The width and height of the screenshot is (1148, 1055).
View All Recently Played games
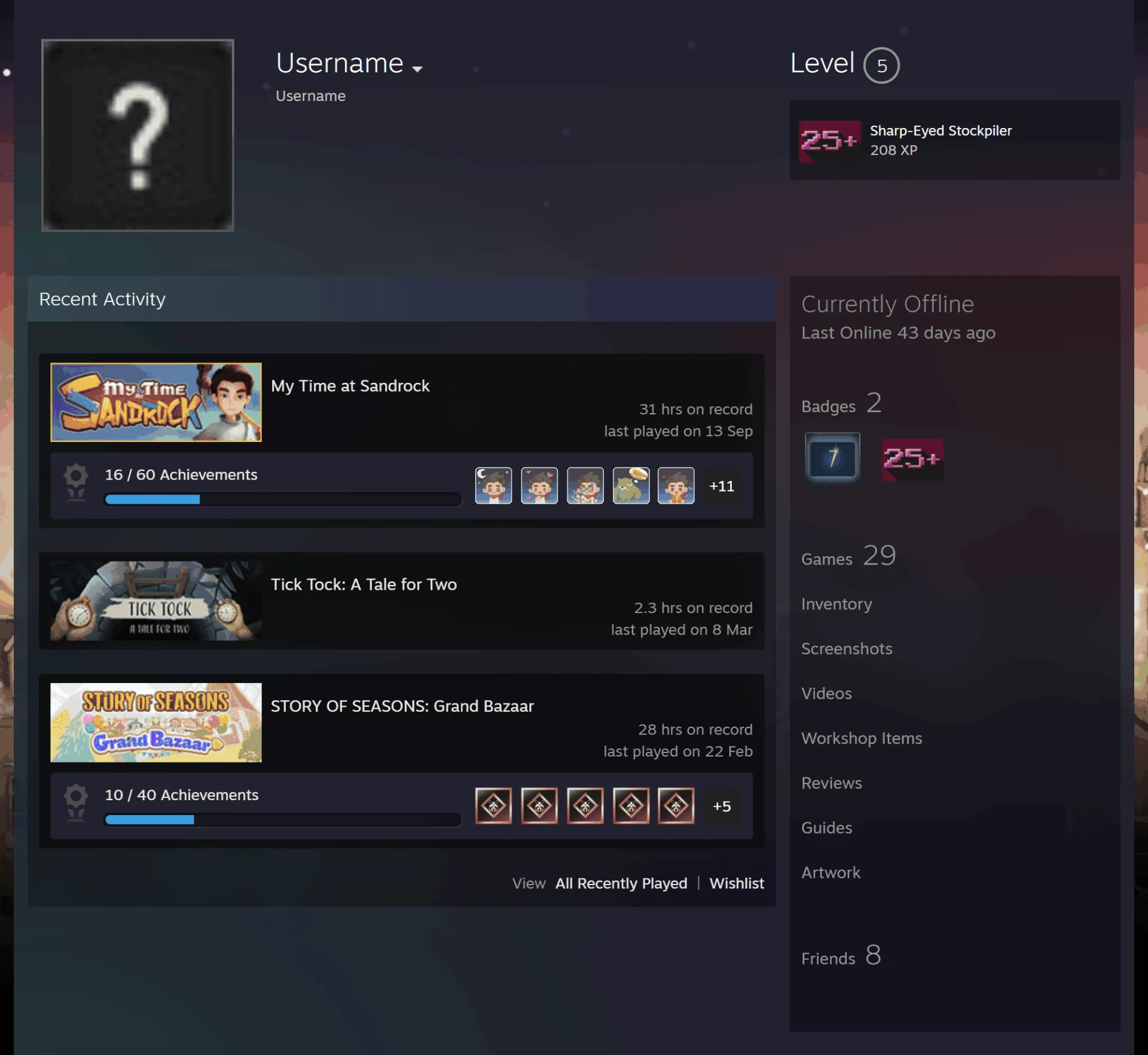pyautogui.click(x=621, y=883)
